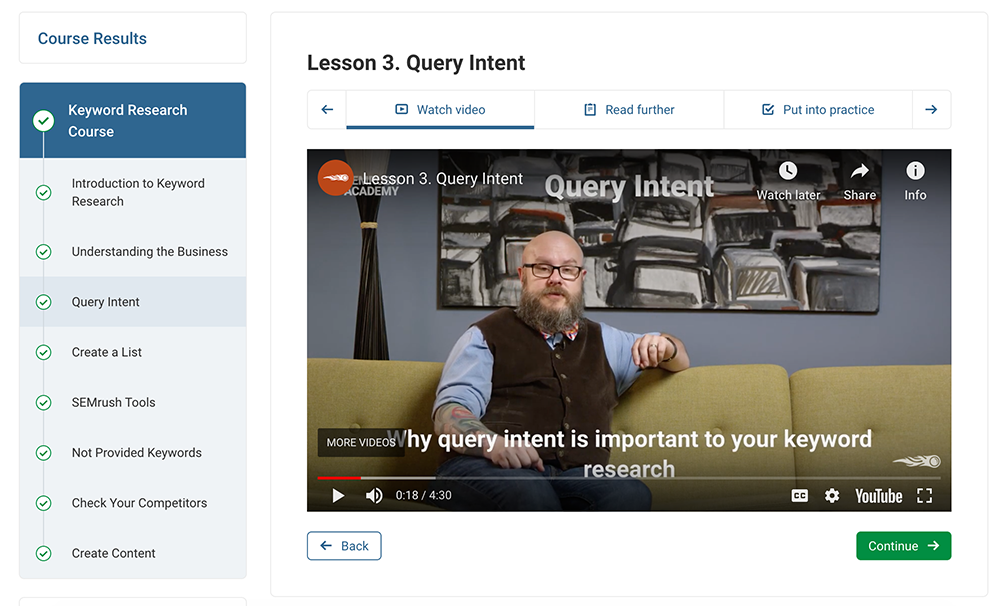Image resolution: width=1000 pixels, height=606 pixels.
Task: Show video Info card
Action: click(915, 181)
